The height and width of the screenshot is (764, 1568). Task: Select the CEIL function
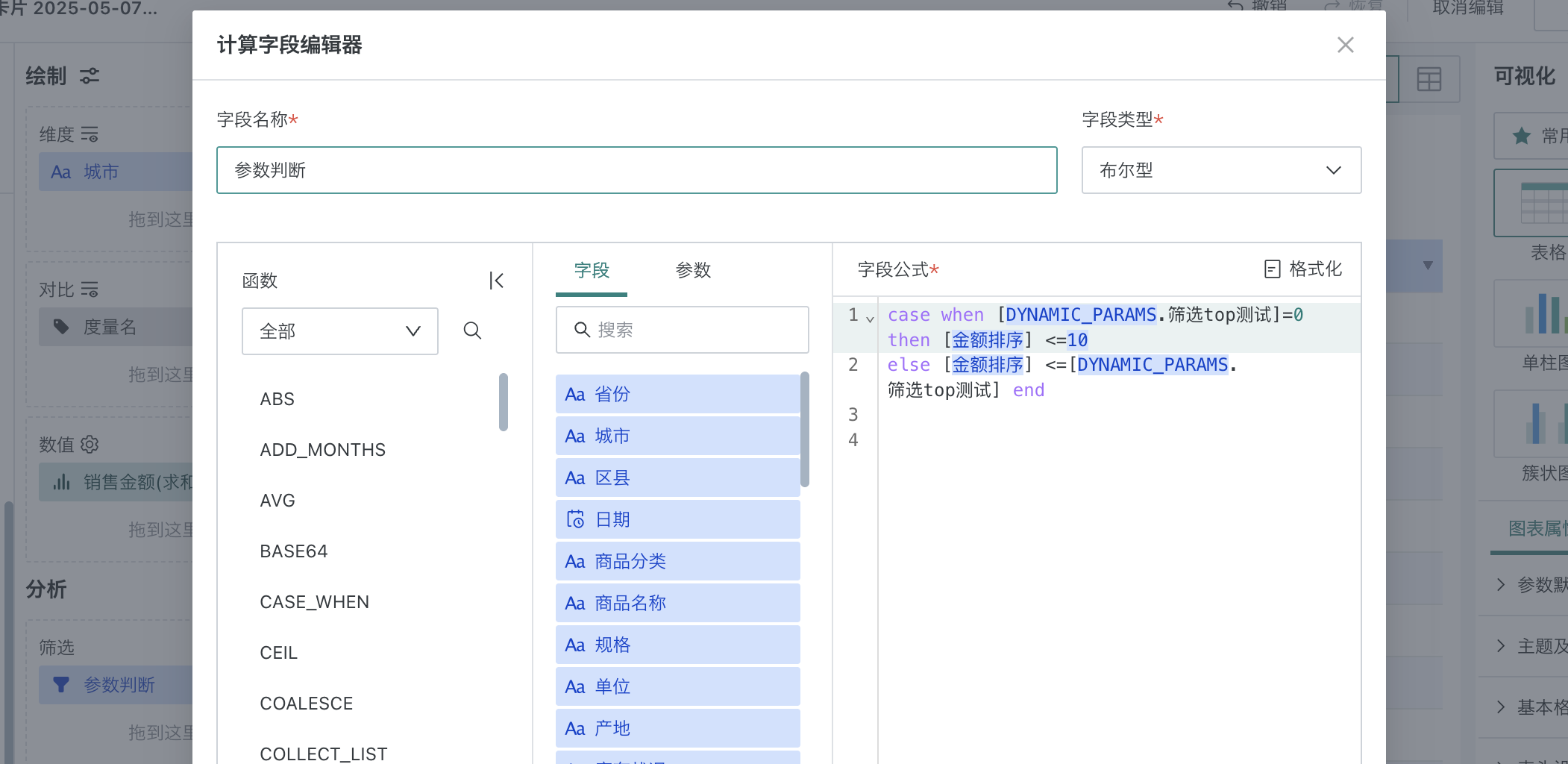tap(278, 653)
